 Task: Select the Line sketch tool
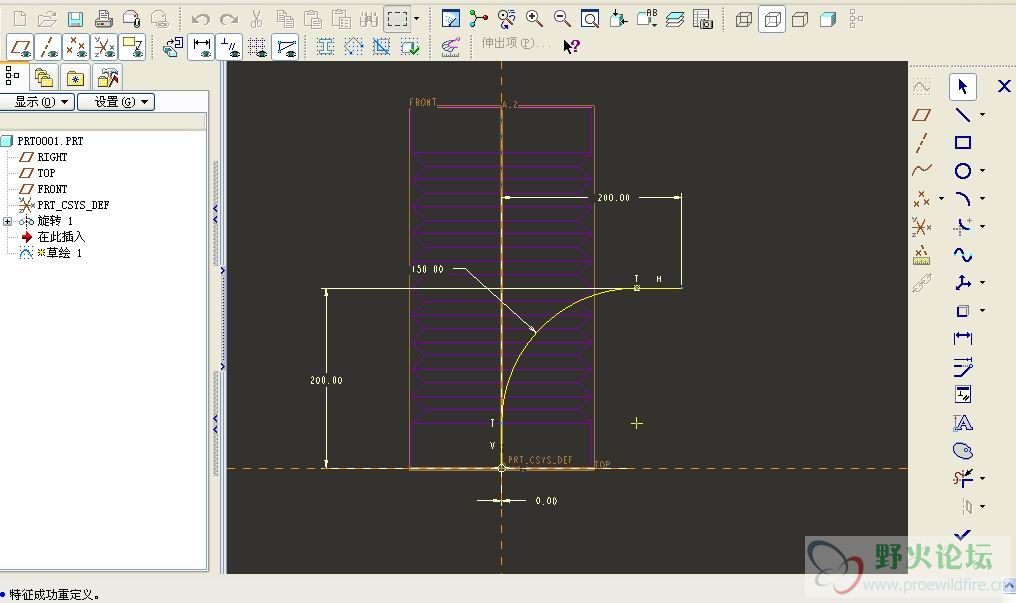point(963,115)
